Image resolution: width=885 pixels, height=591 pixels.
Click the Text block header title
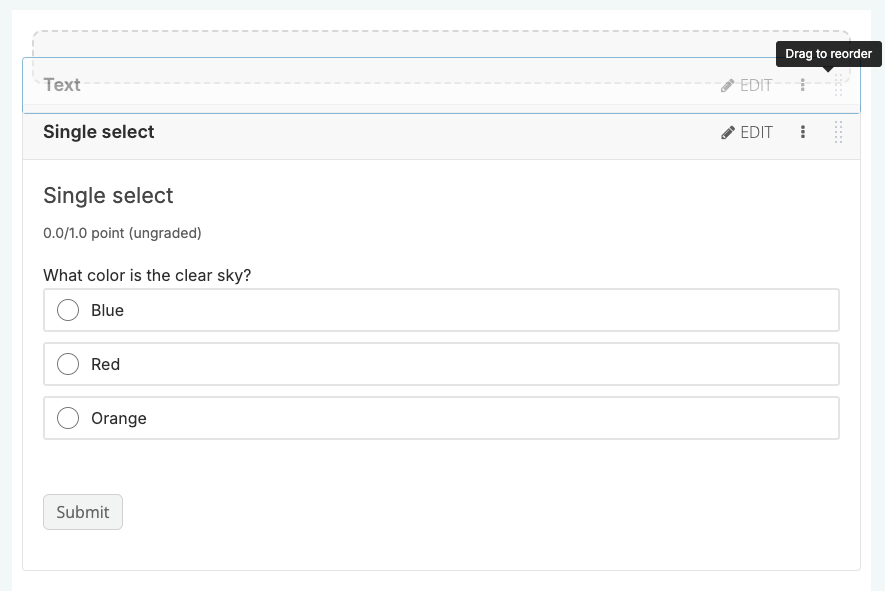pos(62,85)
